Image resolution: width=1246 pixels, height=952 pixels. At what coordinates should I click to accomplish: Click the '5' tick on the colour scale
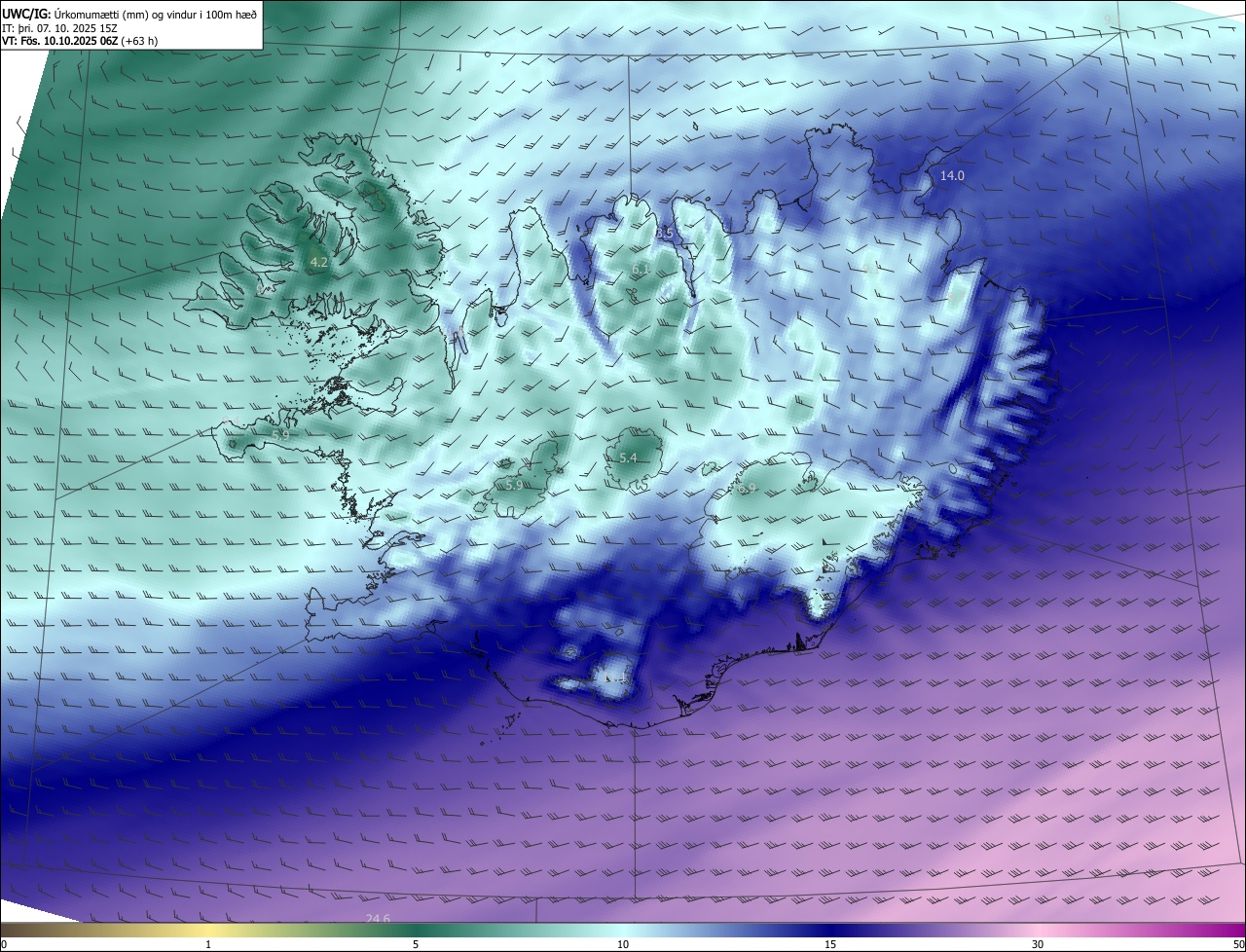click(416, 944)
